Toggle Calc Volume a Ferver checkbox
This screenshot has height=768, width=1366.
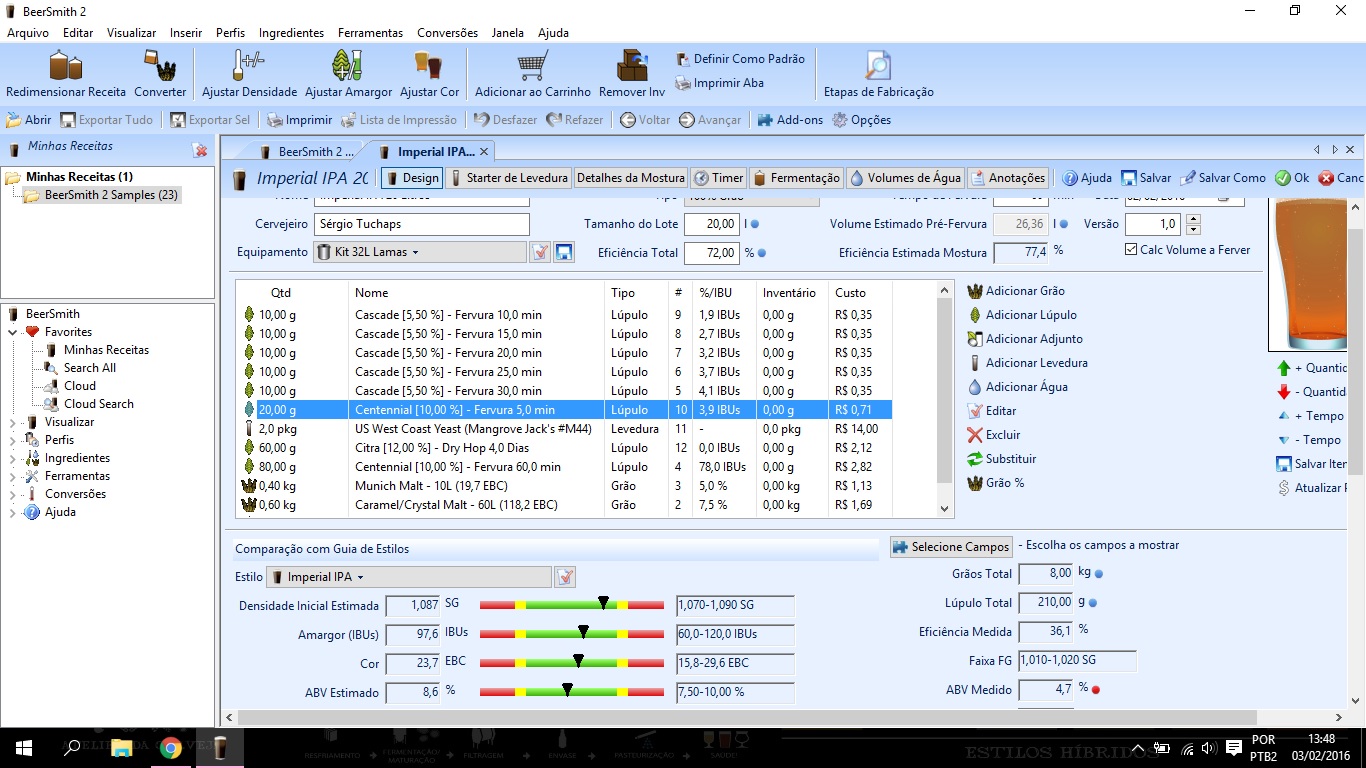pos(1131,250)
